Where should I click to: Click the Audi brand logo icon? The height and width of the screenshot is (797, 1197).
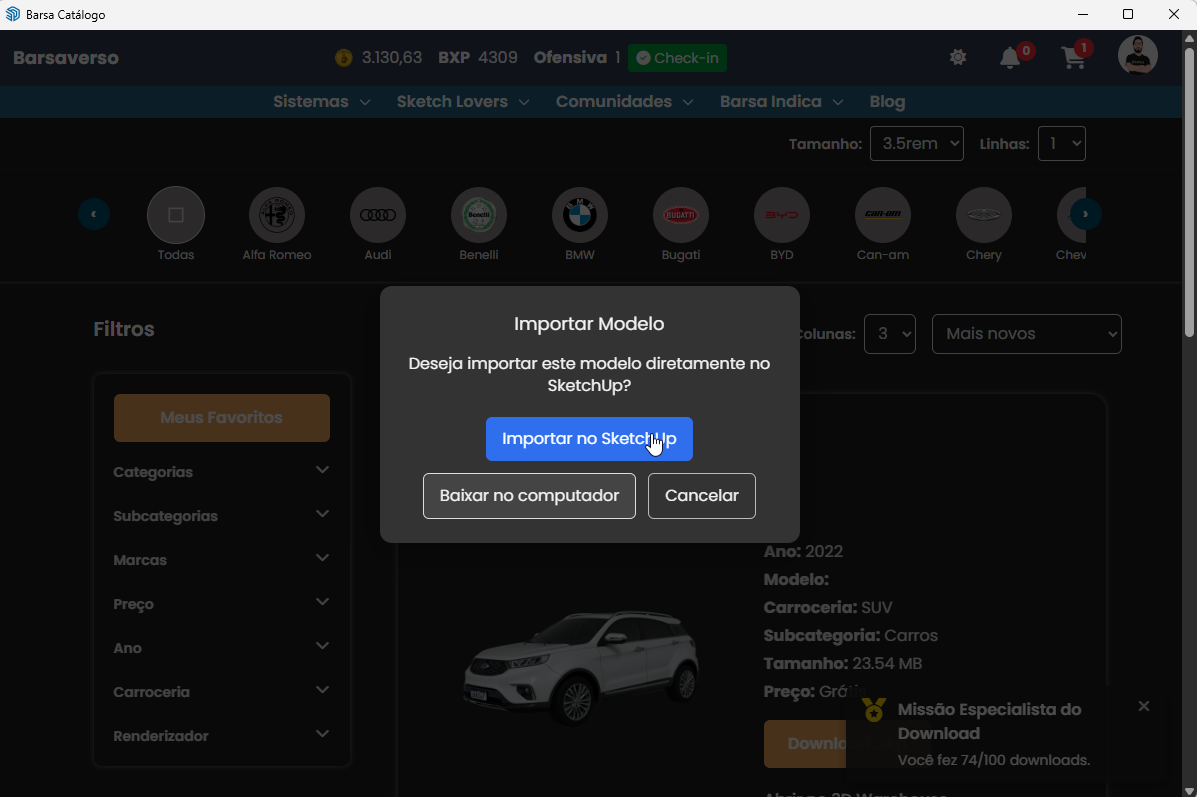[378, 215]
